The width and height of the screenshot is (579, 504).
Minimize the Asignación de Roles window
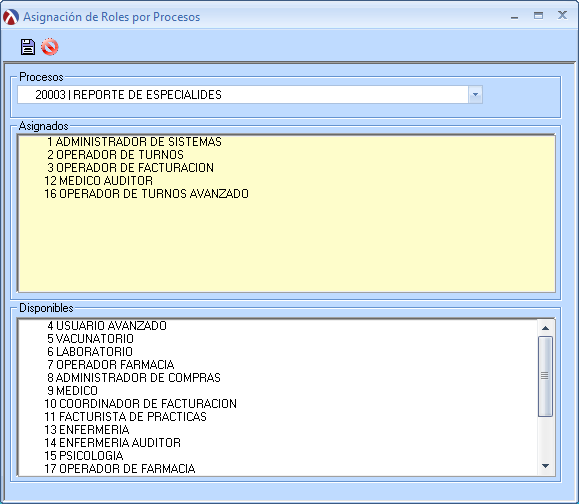tap(514, 16)
